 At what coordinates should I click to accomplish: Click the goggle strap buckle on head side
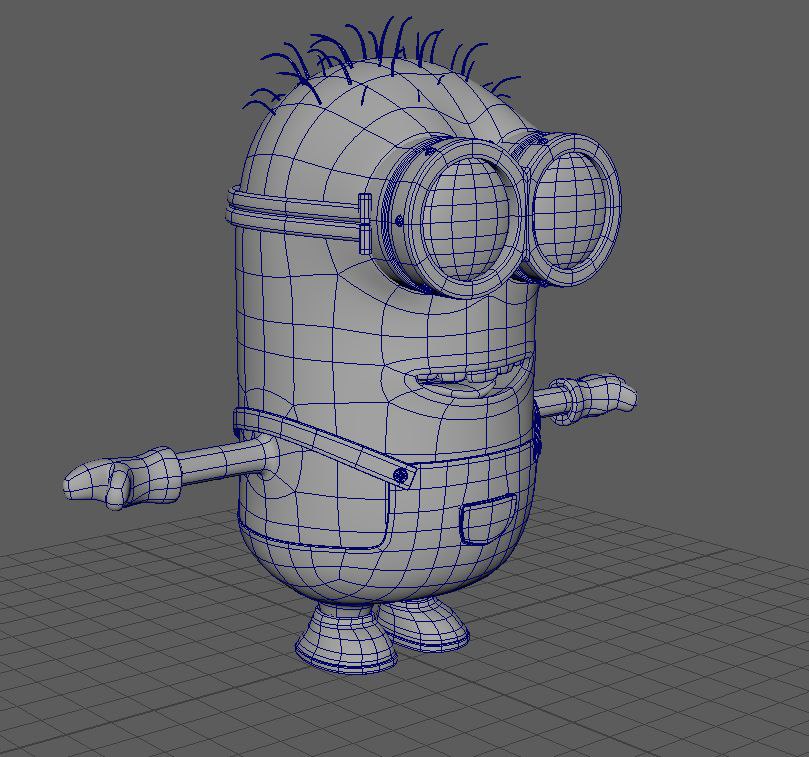(365, 223)
